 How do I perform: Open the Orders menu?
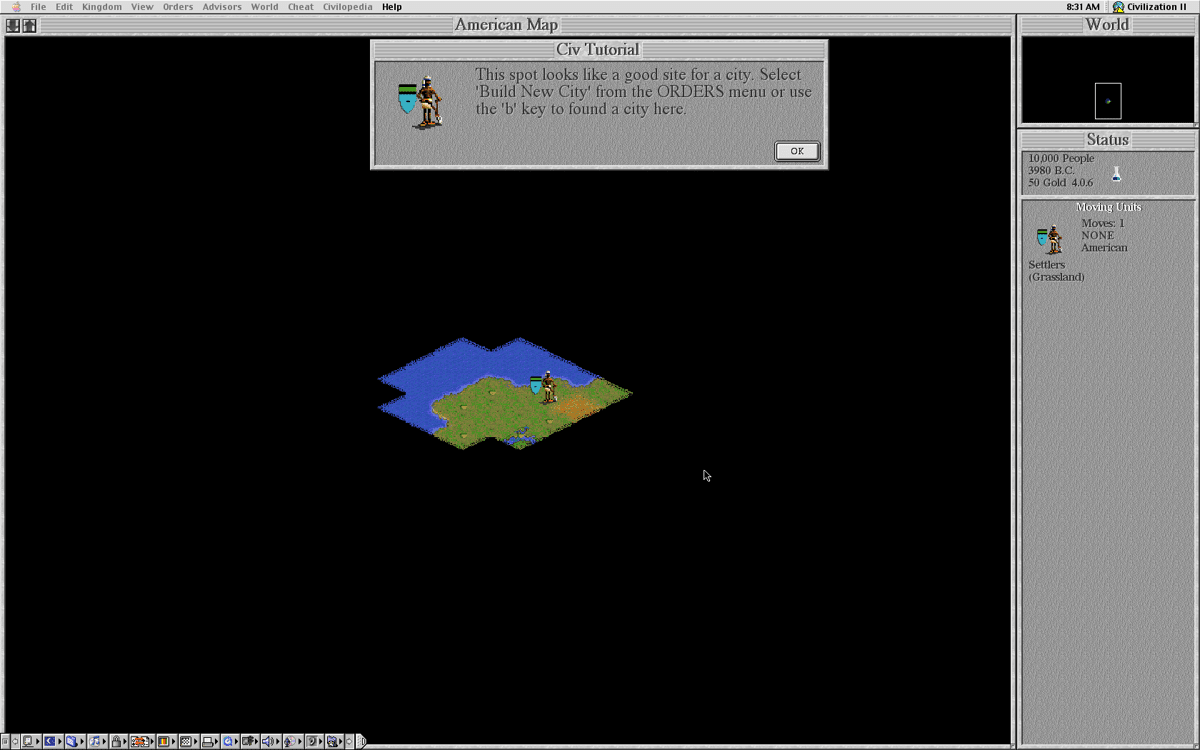(x=178, y=7)
